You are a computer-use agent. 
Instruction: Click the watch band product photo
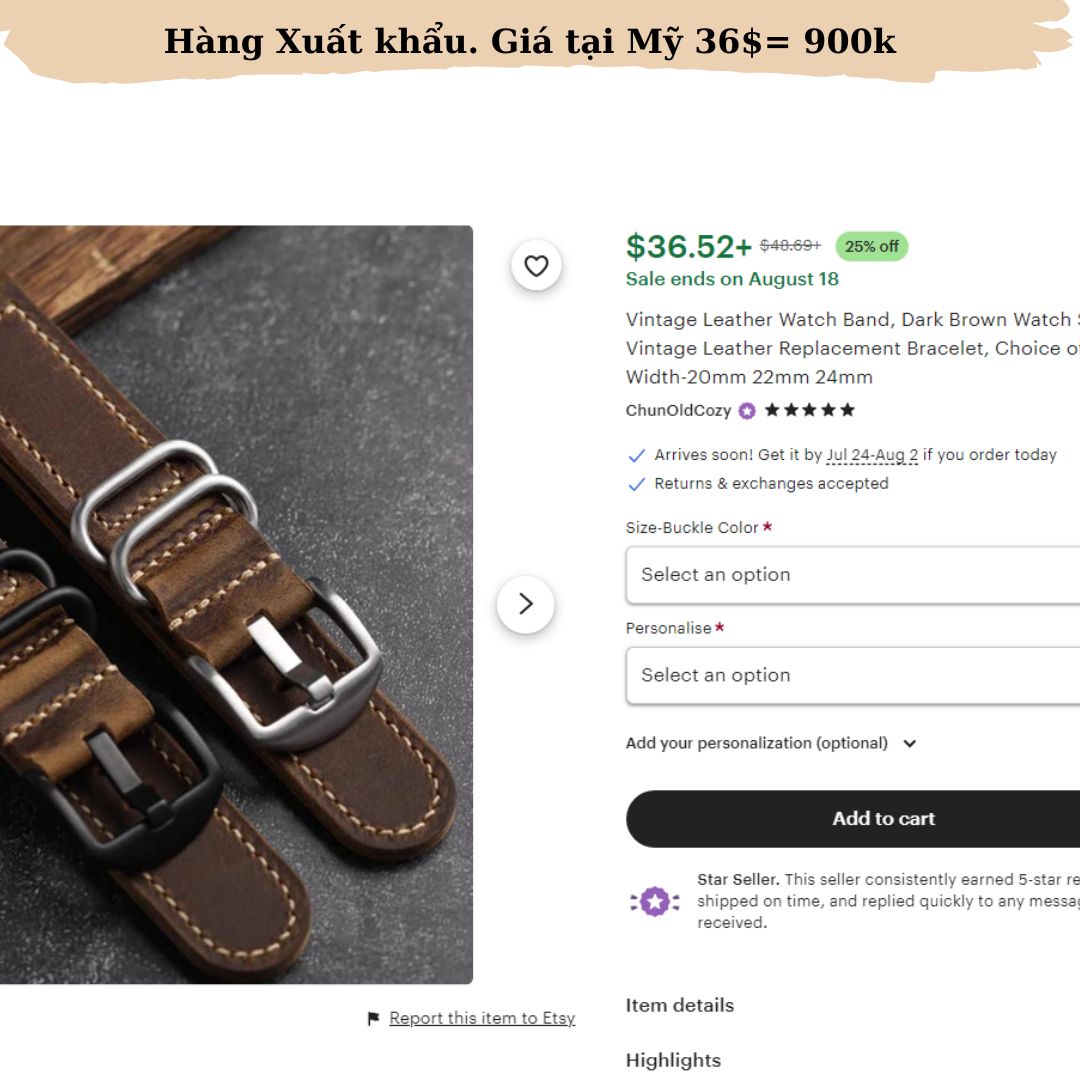pos(236,605)
